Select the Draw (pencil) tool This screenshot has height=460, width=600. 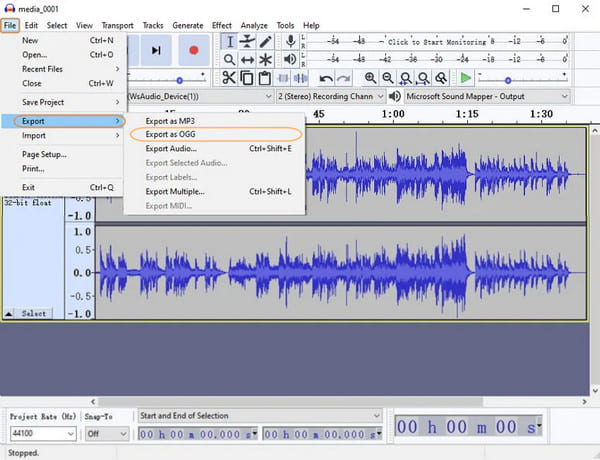pyautogui.click(x=266, y=41)
